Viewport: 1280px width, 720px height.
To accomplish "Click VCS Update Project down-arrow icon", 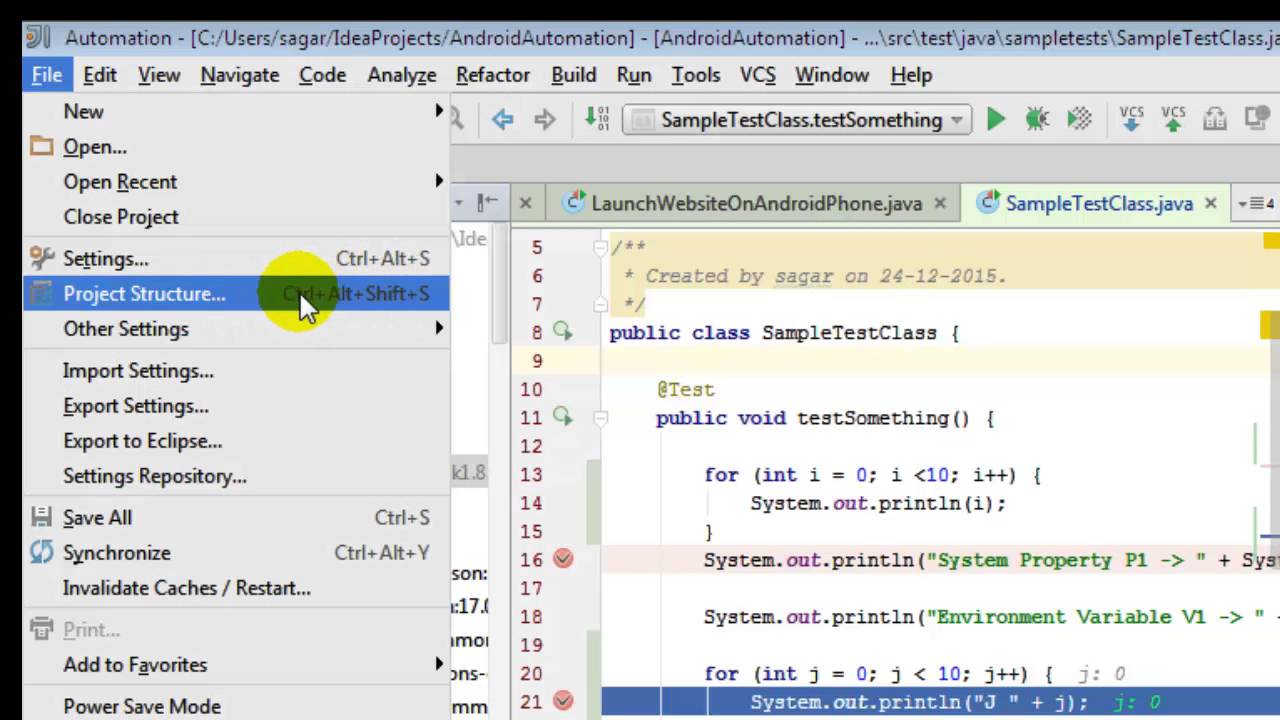I will 1131,118.
